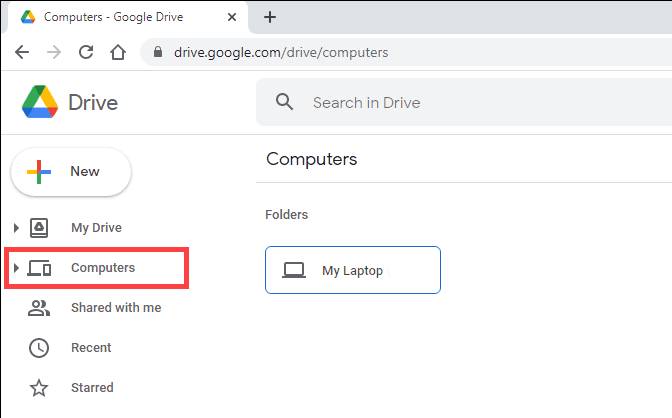
Task: Expand the My Drive tree arrow
Action: pos(16,228)
